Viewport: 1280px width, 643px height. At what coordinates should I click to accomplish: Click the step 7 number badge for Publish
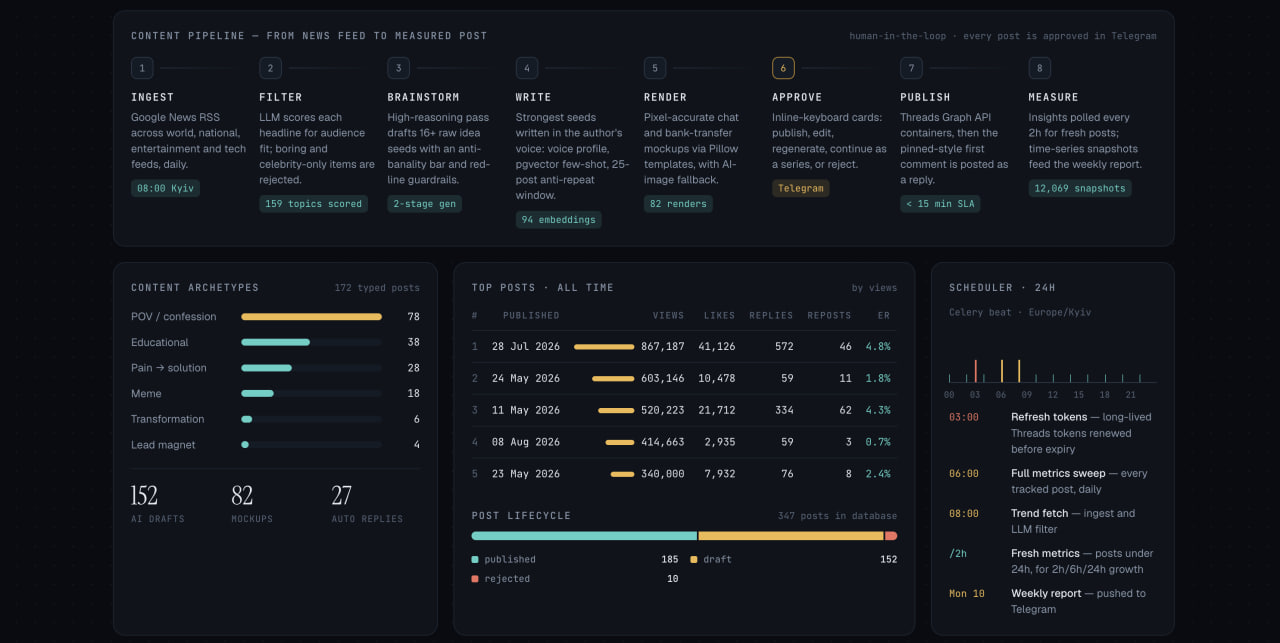pyautogui.click(x=911, y=68)
